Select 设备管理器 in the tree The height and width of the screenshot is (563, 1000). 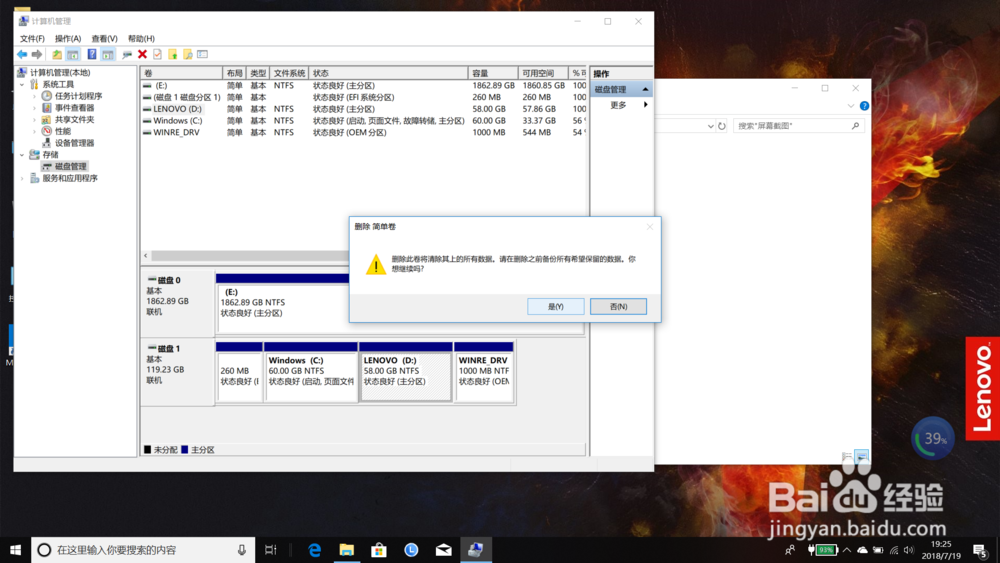(x=74, y=143)
